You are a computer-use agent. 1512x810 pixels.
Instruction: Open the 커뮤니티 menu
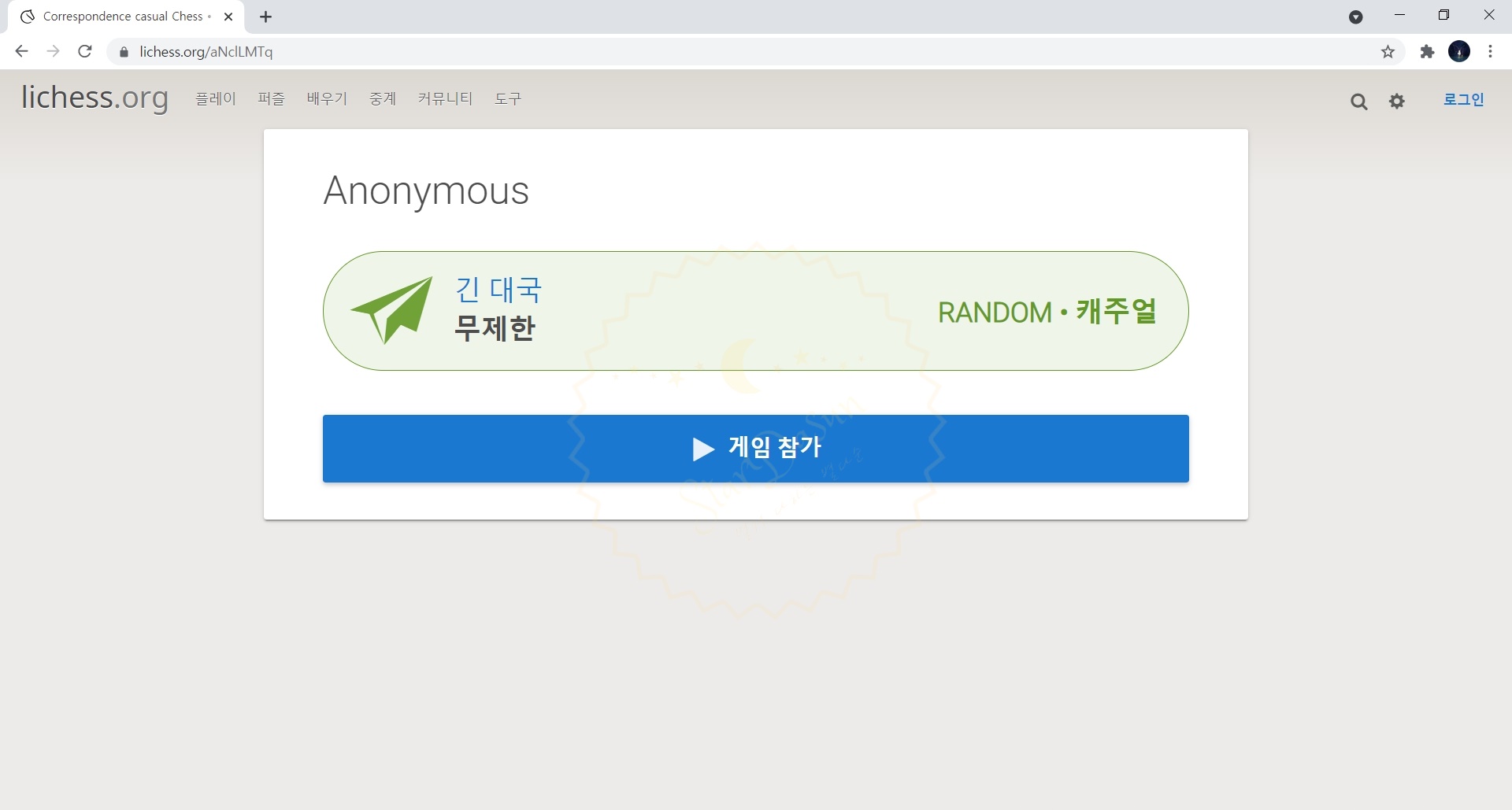[x=445, y=98]
